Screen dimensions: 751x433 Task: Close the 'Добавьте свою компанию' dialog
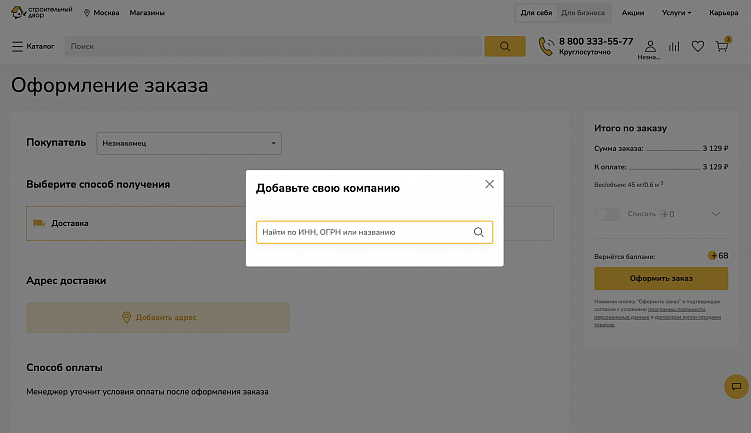pos(489,184)
